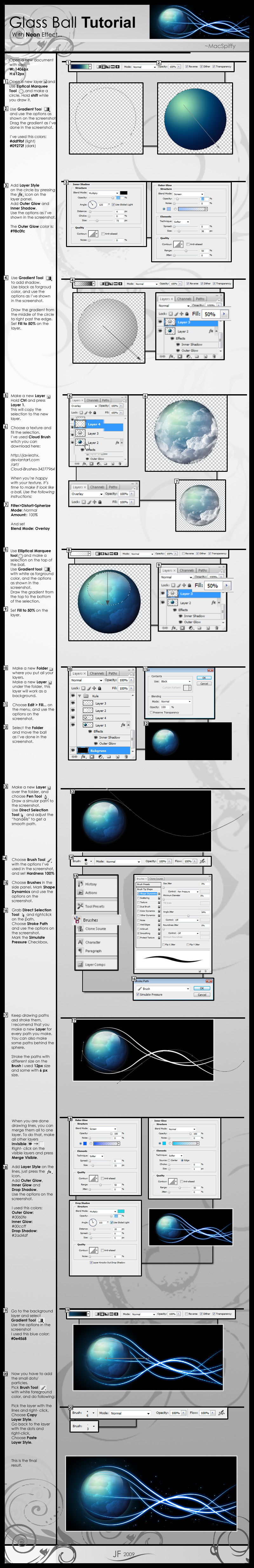The image size is (254, 1568).
Task: Toggle Layer Knocks Out Drop Shadow checkbox
Action: click(x=92, y=1262)
